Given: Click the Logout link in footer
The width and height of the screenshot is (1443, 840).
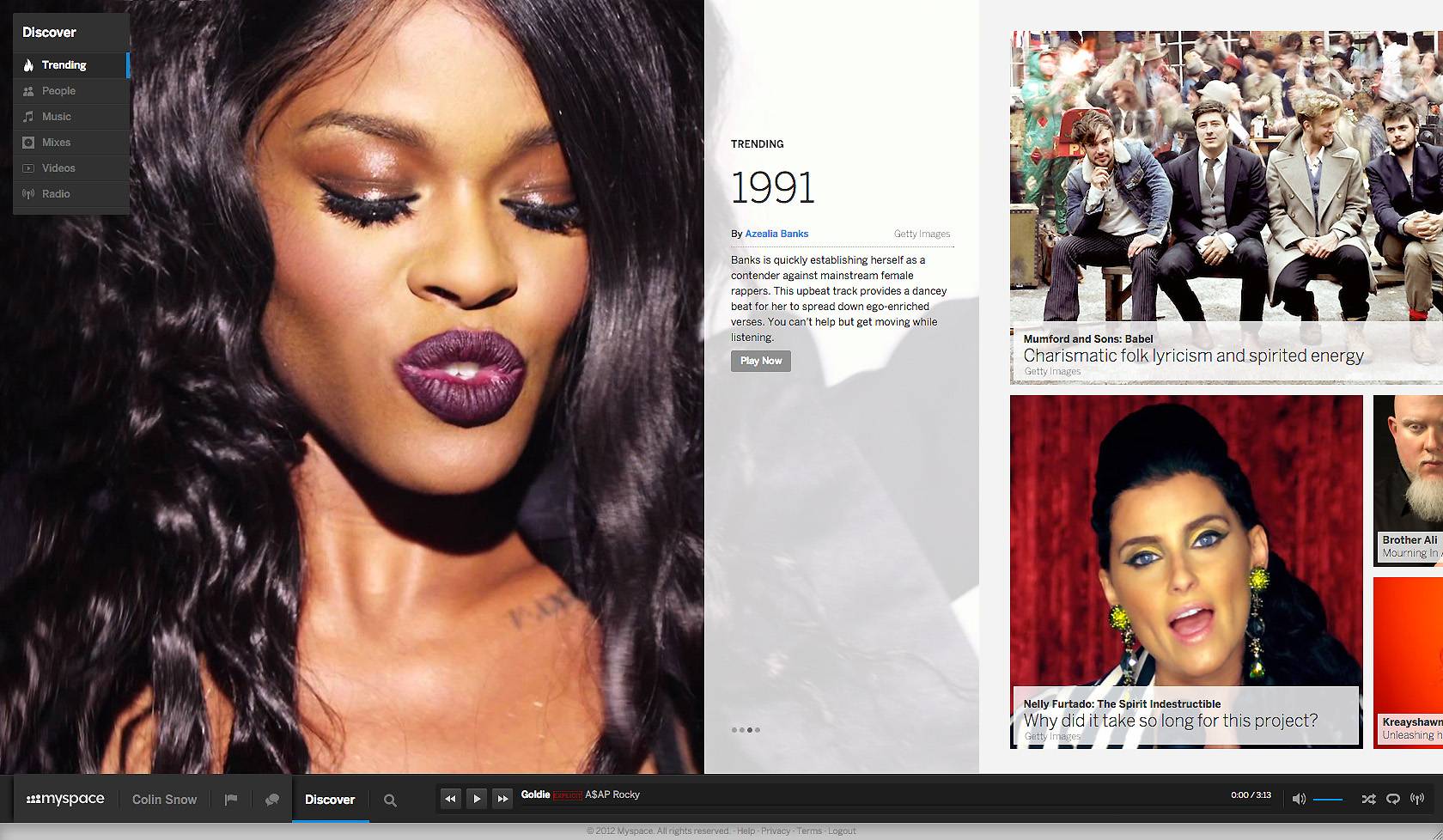Looking at the screenshot, I should click(x=842, y=831).
